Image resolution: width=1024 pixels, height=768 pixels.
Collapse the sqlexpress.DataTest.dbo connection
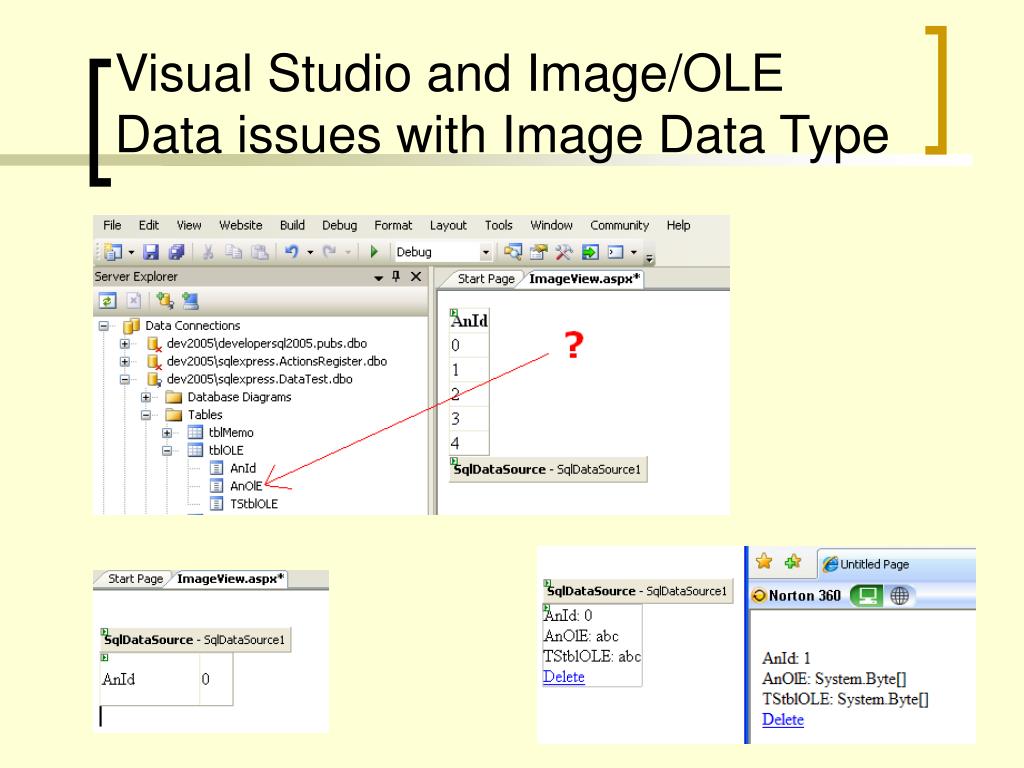tap(125, 379)
